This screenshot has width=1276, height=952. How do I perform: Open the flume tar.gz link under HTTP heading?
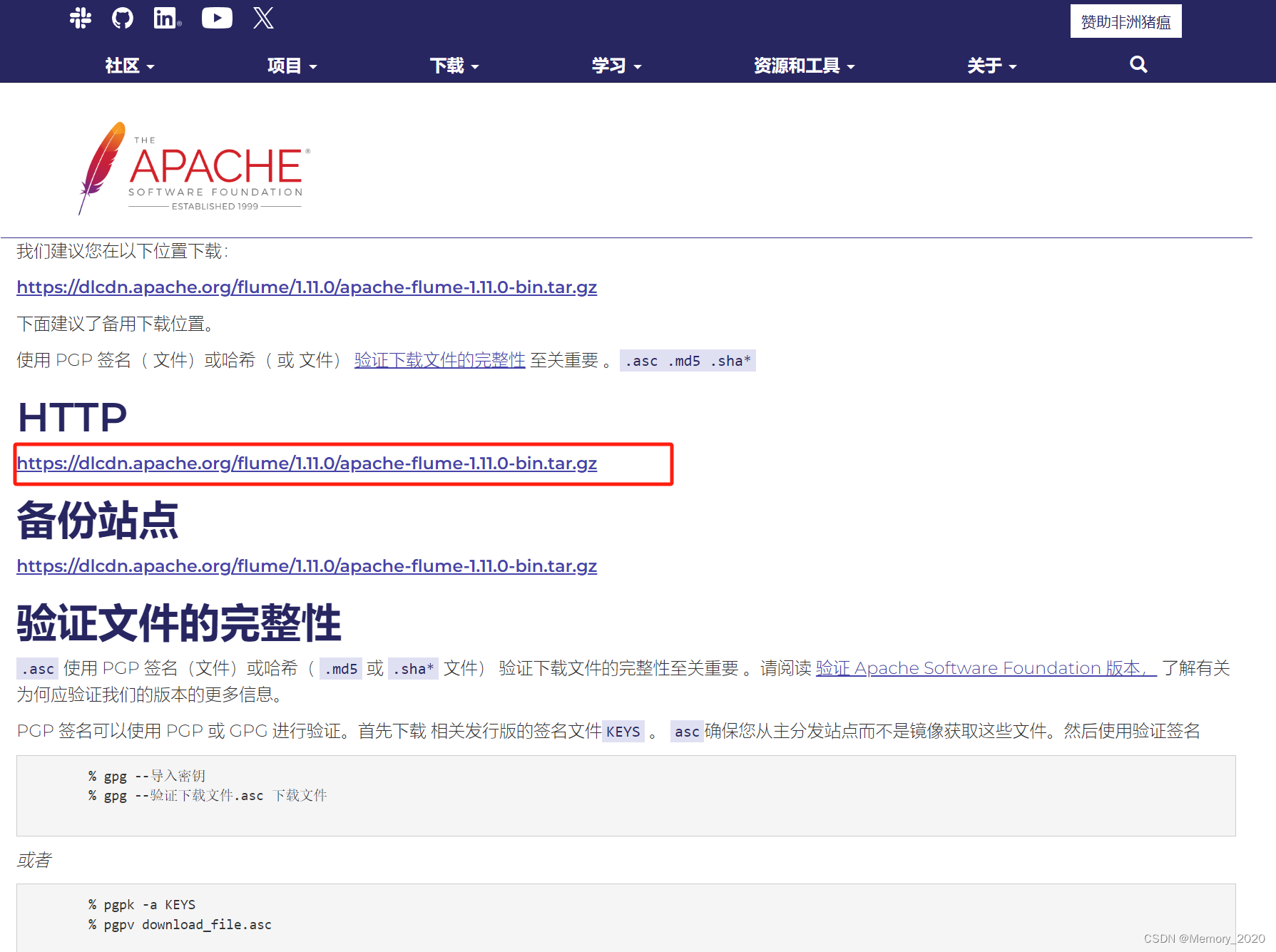tap(307, 464)
